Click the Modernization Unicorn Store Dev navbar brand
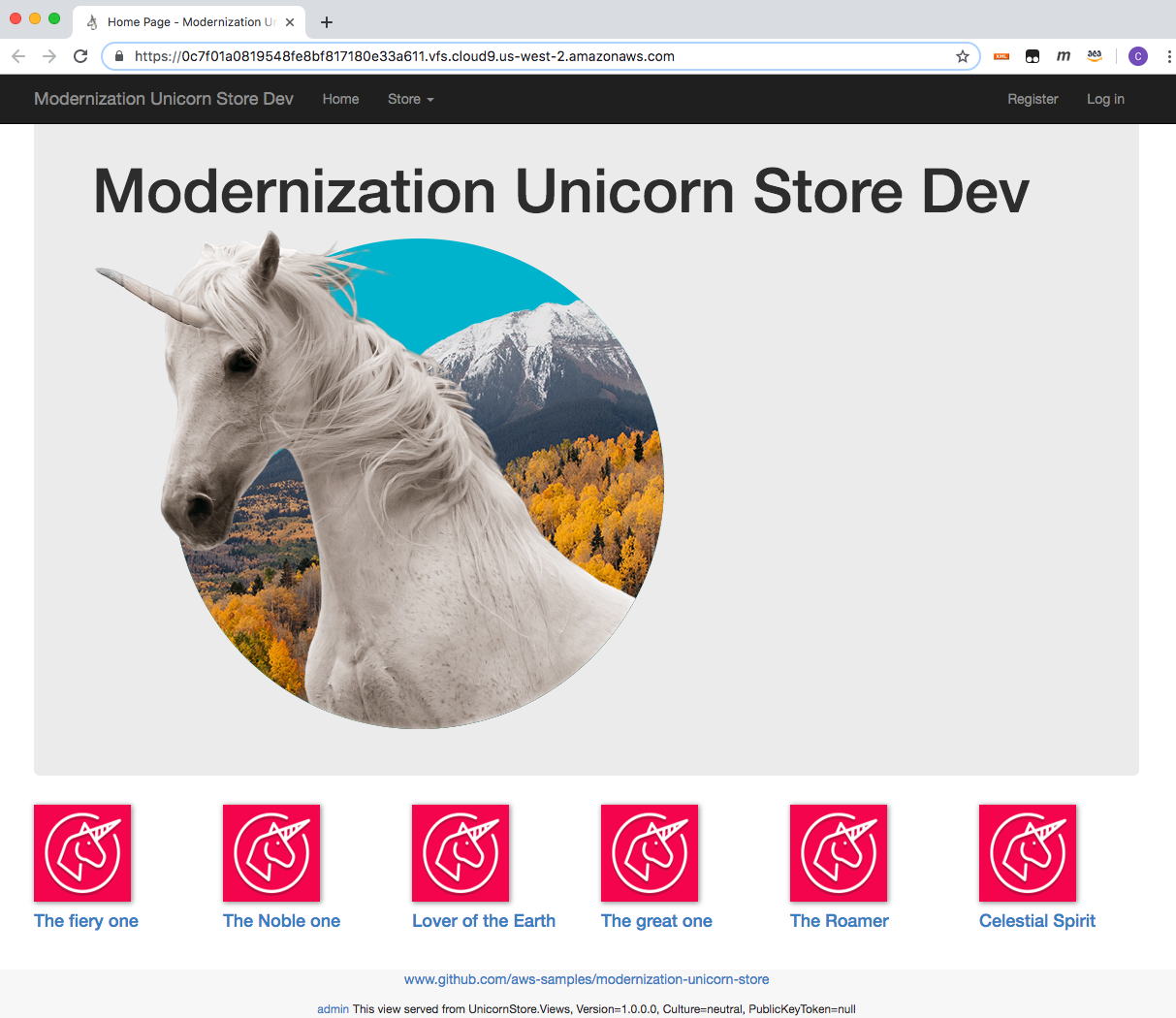 tap(164, 99)
